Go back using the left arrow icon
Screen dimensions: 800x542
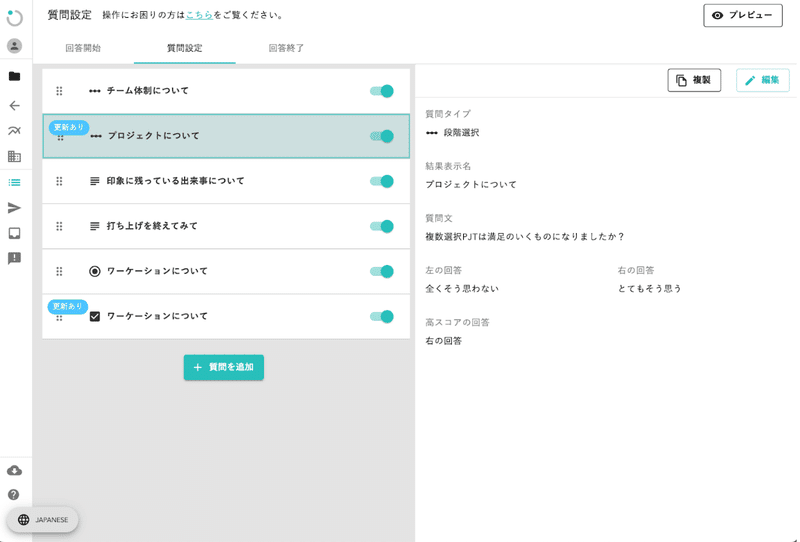(14, 106)
